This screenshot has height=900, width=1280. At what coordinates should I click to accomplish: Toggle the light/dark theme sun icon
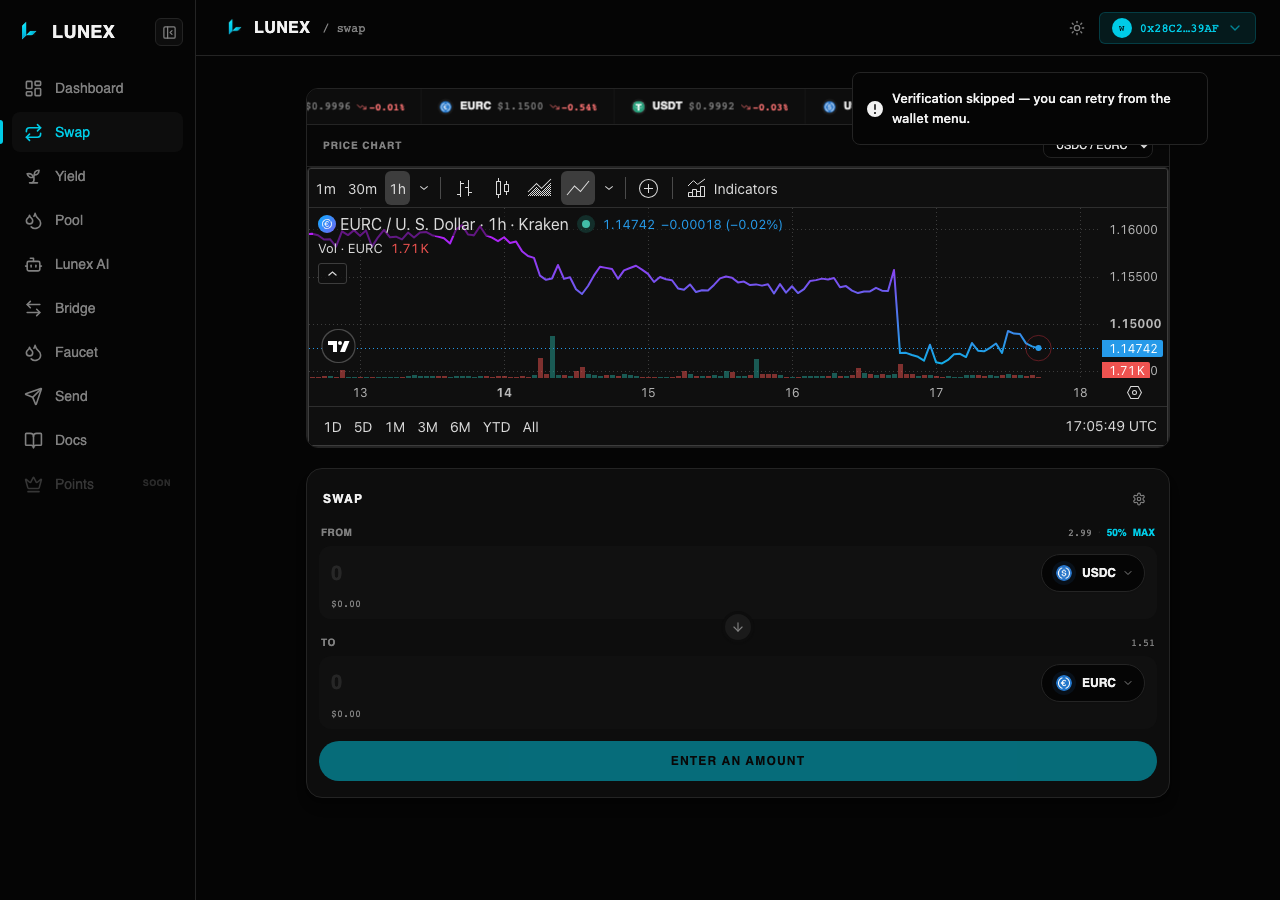[x=1077, y=28]
